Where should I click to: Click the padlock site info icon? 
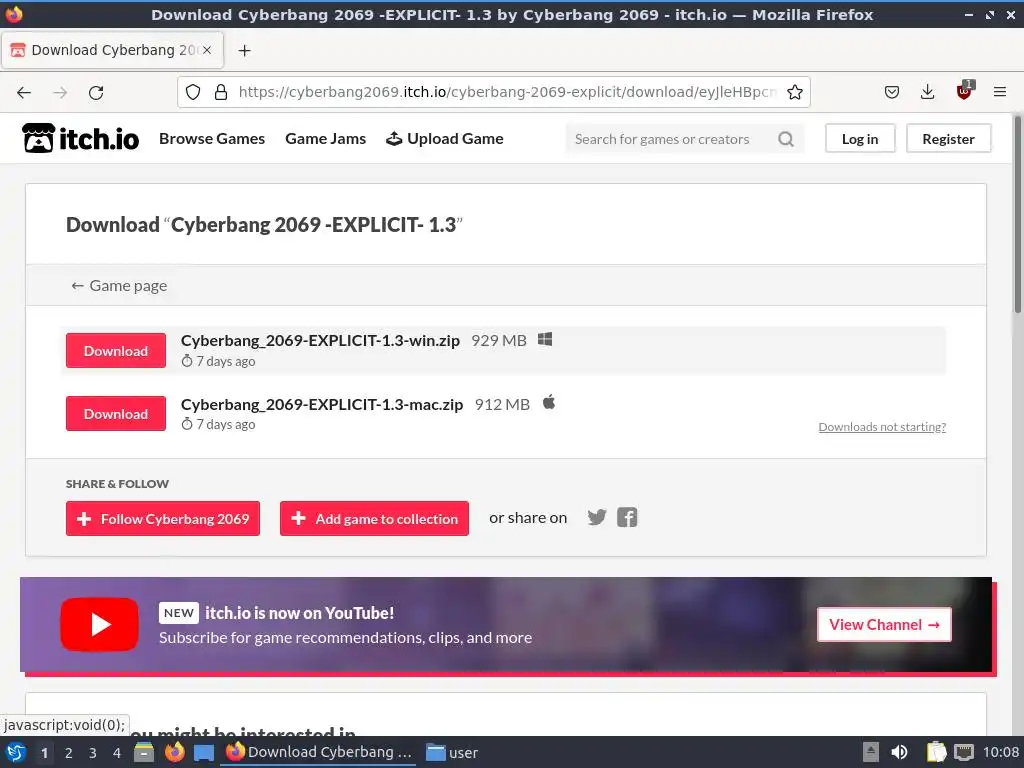(x=221, y=92)
